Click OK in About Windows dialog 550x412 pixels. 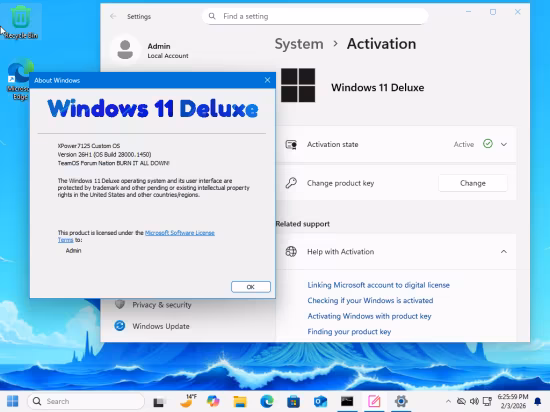tap(251, 287)
